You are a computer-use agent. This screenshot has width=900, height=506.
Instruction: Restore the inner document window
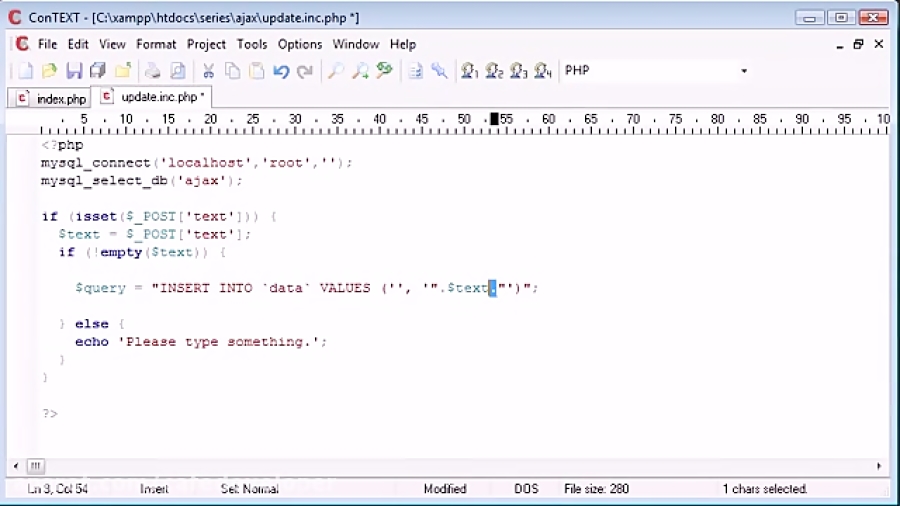point(859,44)
